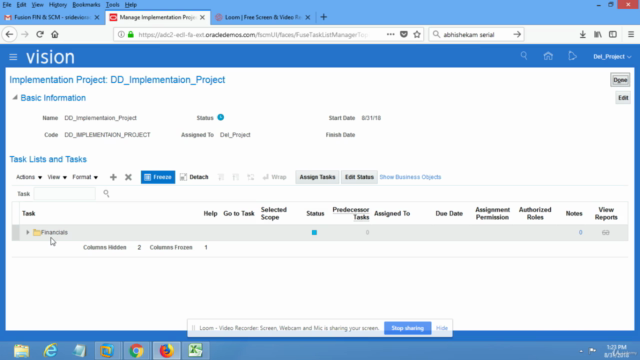Toggle the Freeze column button
Screen dimensions: 640x360
(158, 177)
